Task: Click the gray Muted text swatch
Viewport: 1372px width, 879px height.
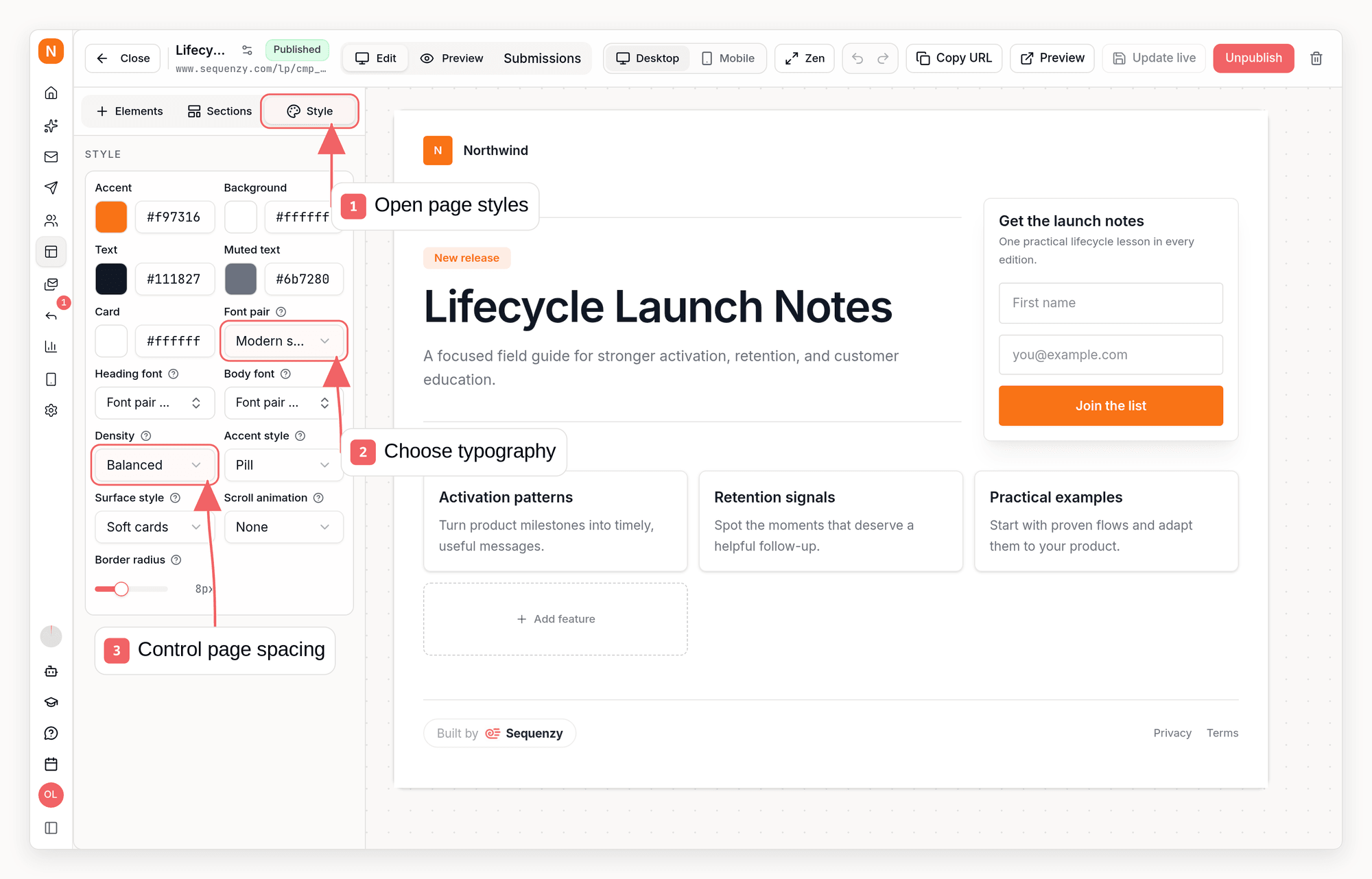Action: (240, 279)
